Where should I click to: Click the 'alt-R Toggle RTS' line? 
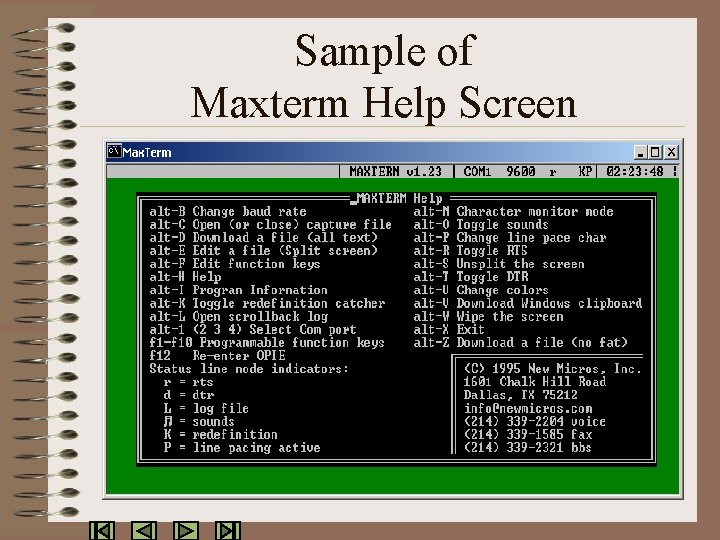click(x=470, y=251)
